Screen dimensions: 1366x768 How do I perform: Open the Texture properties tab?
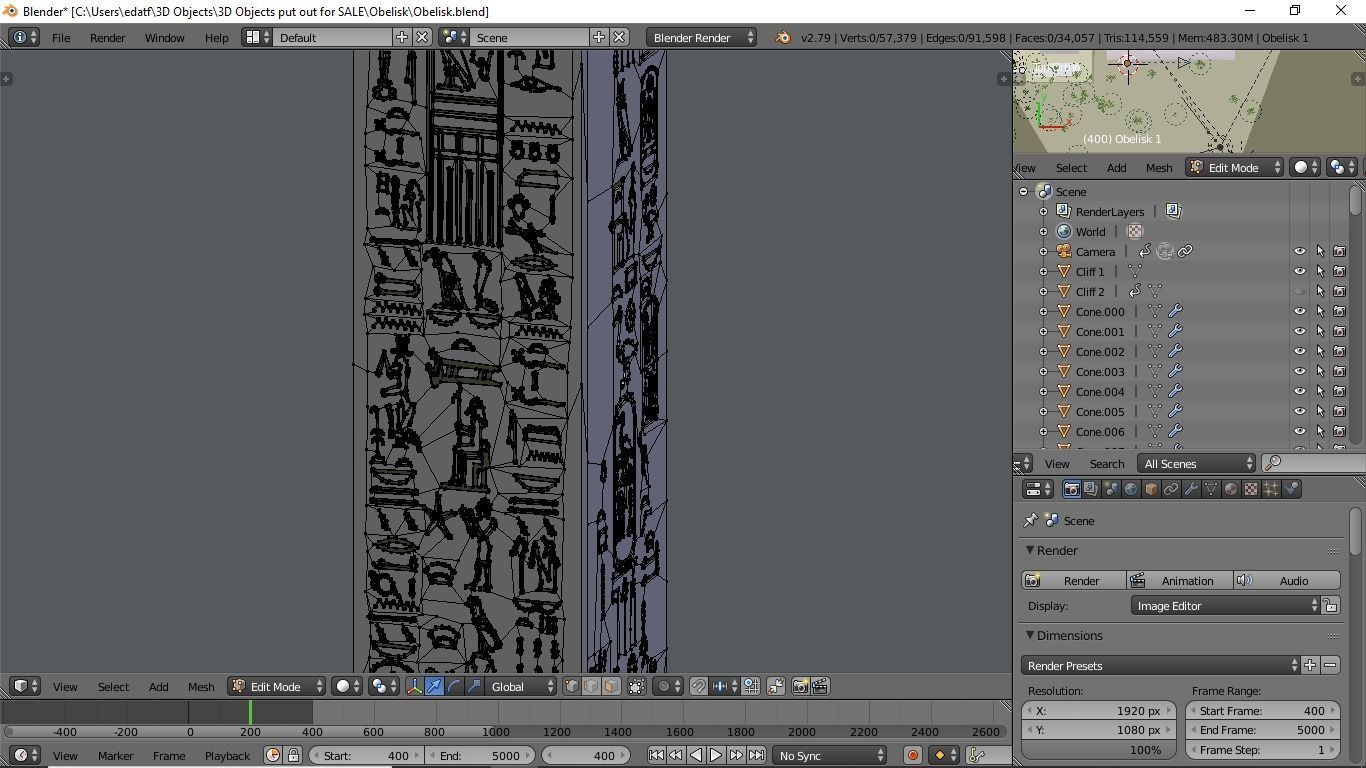(1251, 489)
